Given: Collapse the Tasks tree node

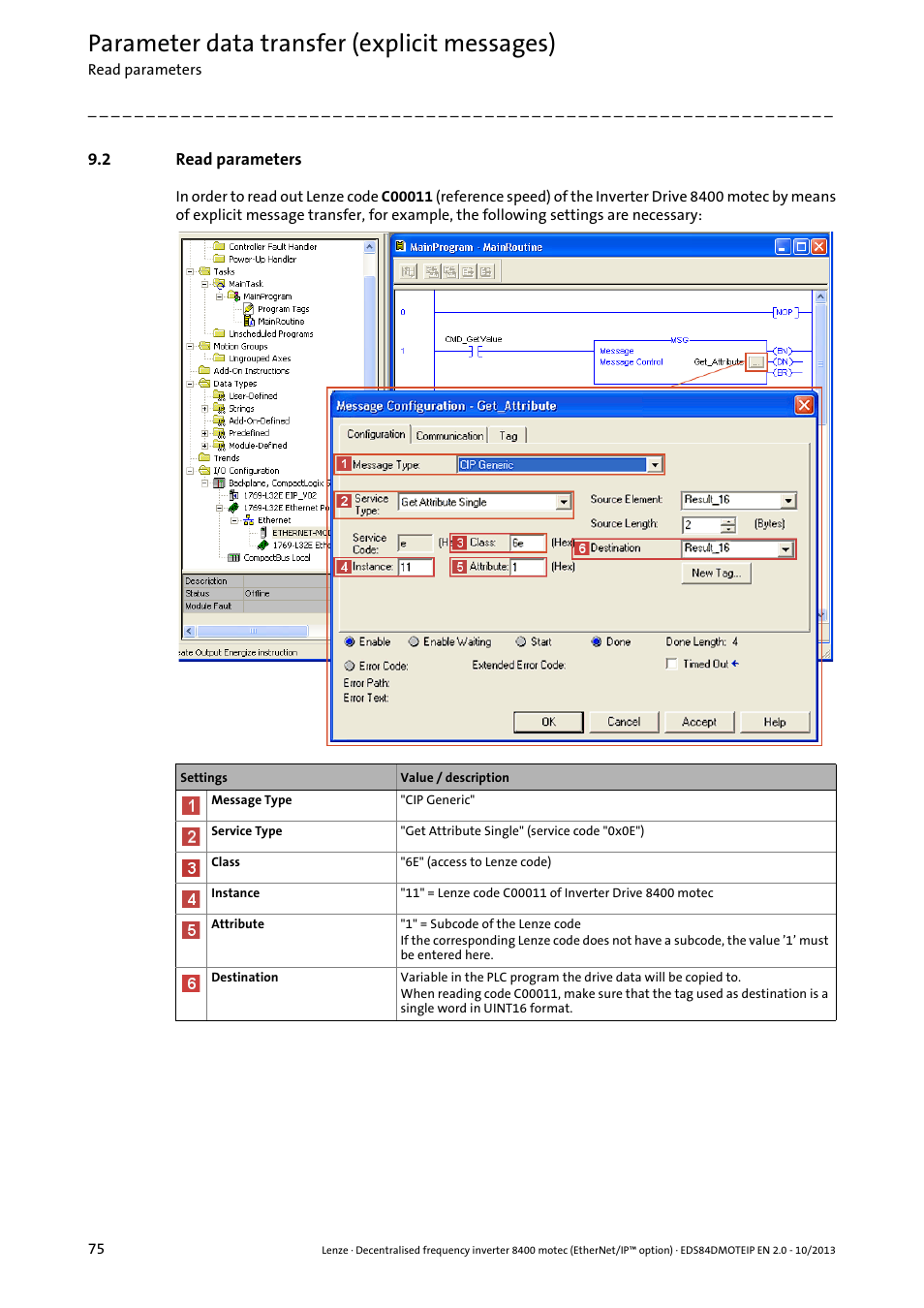Looking at the screenshot, I should pos(190,271).
